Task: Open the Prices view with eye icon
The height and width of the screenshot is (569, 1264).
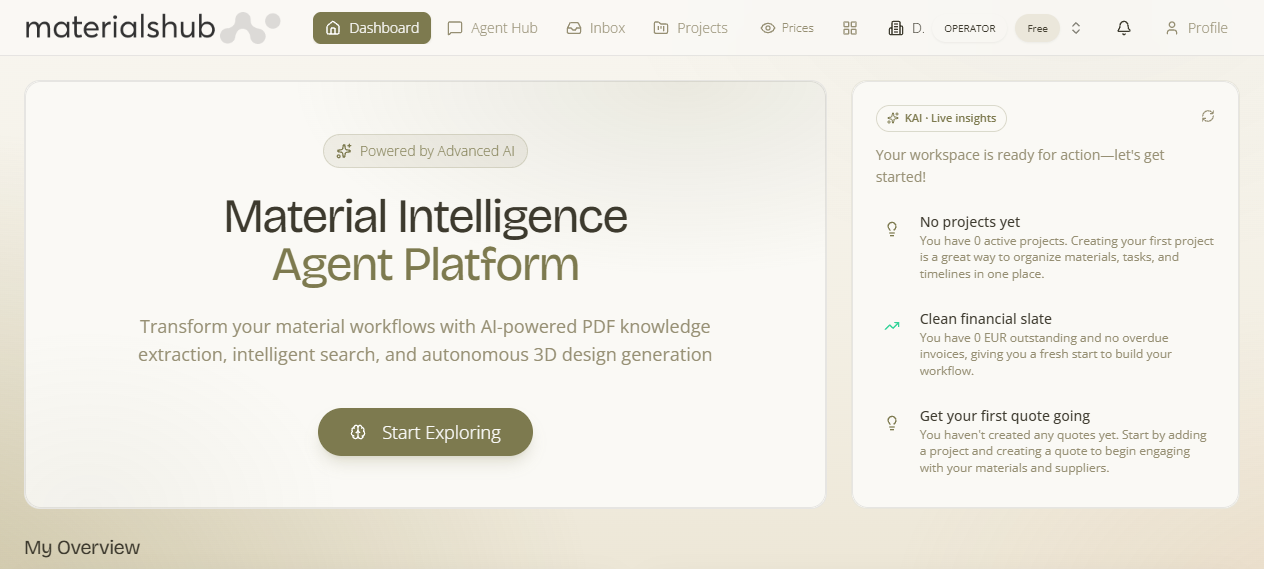Action: 787,28
